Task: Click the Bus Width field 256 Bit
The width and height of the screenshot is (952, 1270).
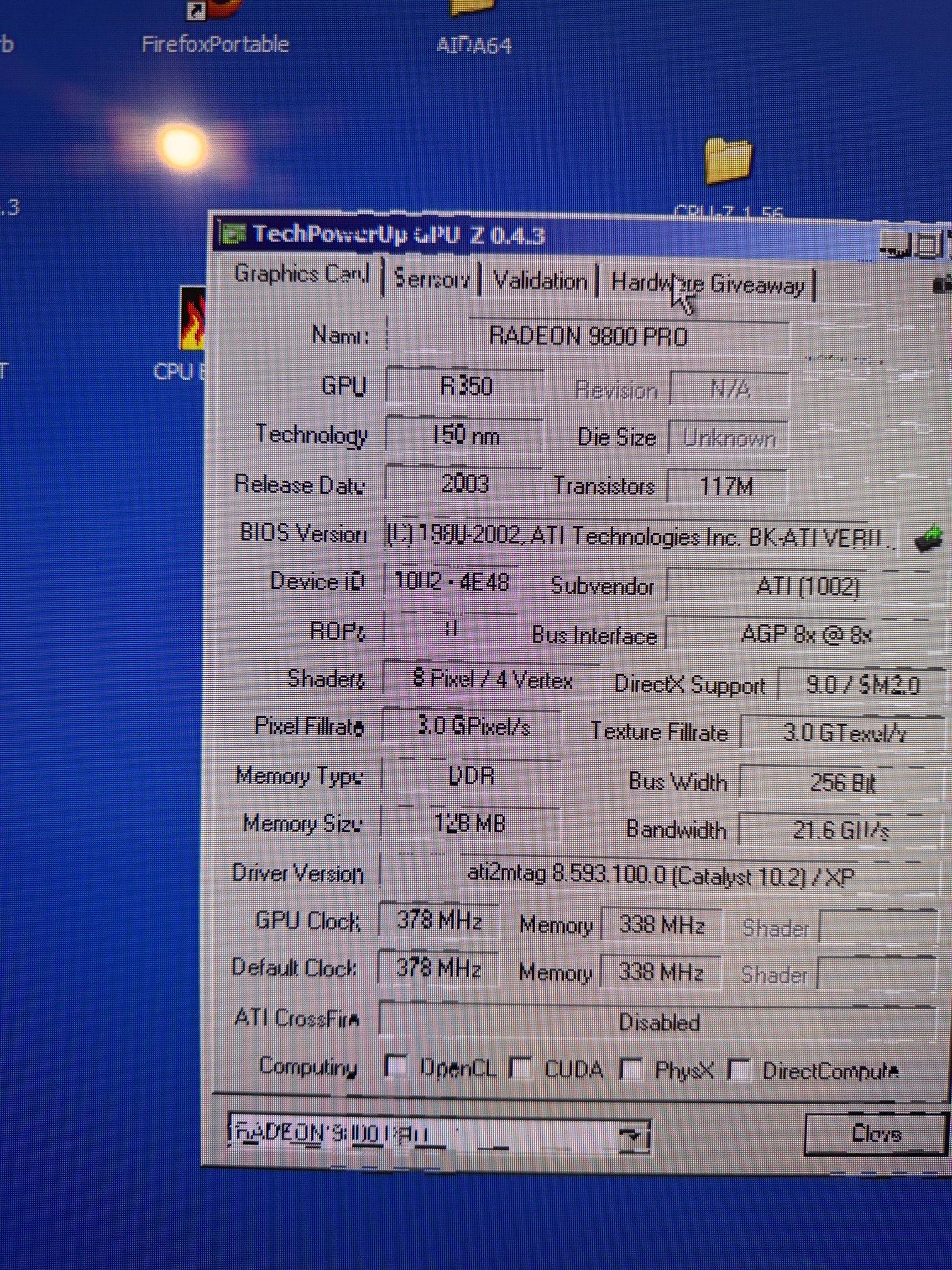Action: pyautogui.click(x=842, y=782)
